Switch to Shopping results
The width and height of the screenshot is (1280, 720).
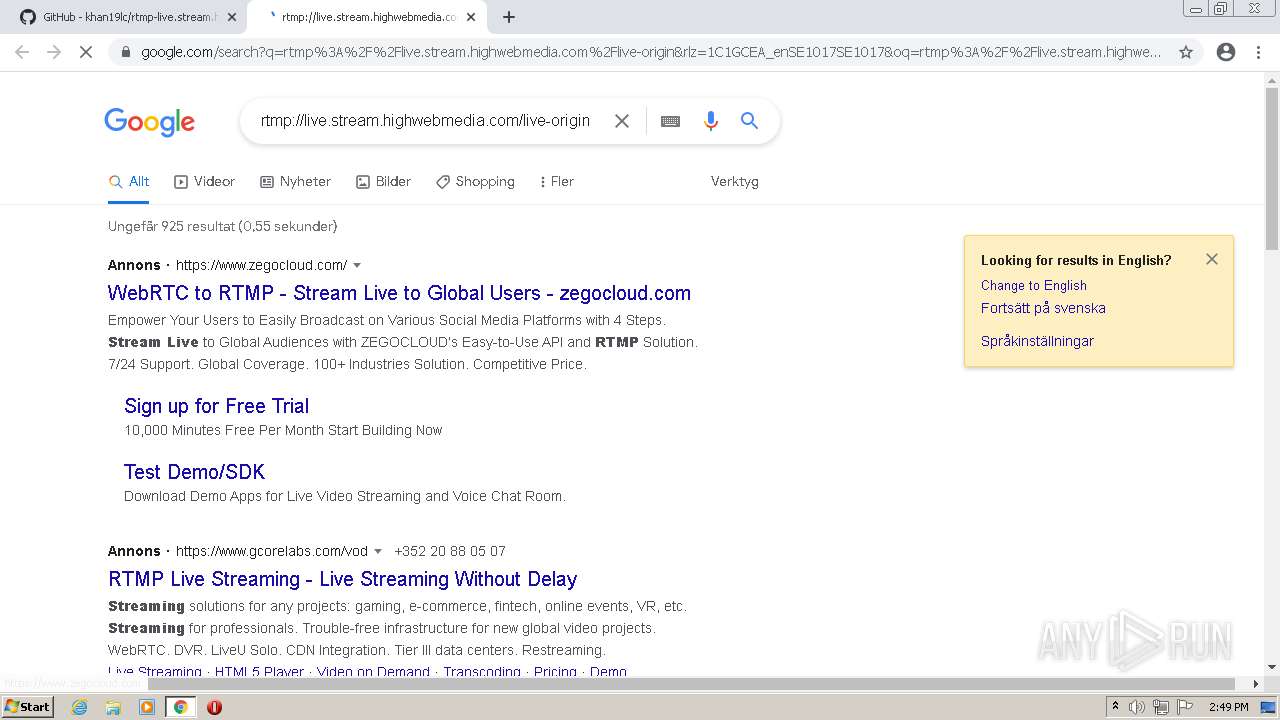[476, 182]
